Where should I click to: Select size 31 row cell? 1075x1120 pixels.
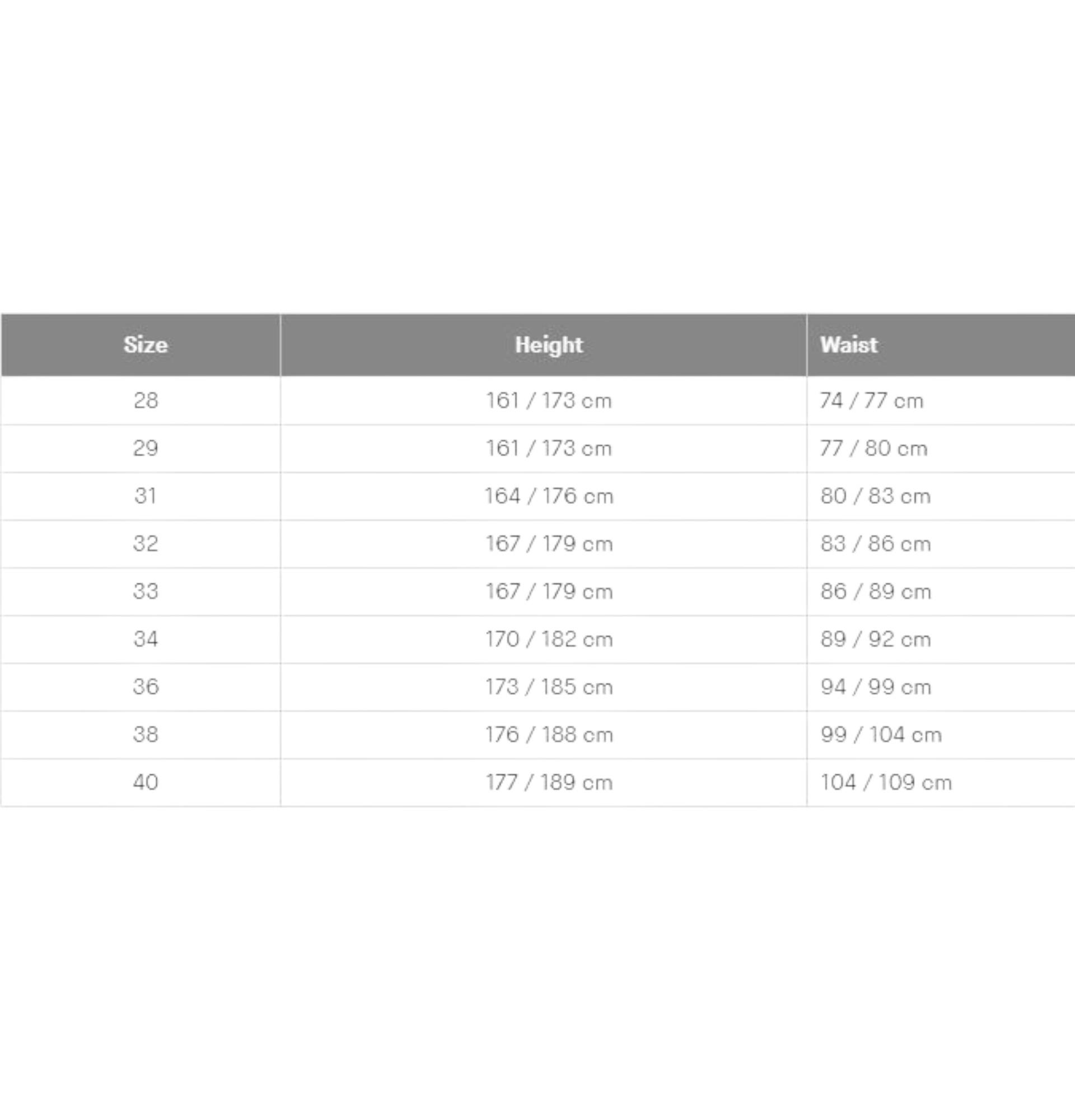146,496
